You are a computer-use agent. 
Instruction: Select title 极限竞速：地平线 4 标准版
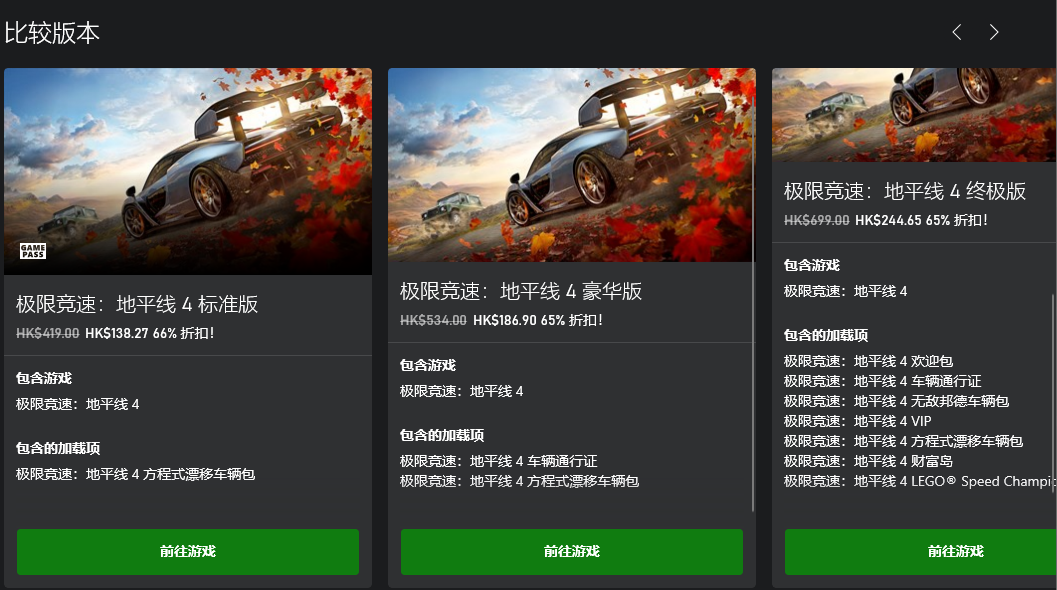(x=137, y=304)
